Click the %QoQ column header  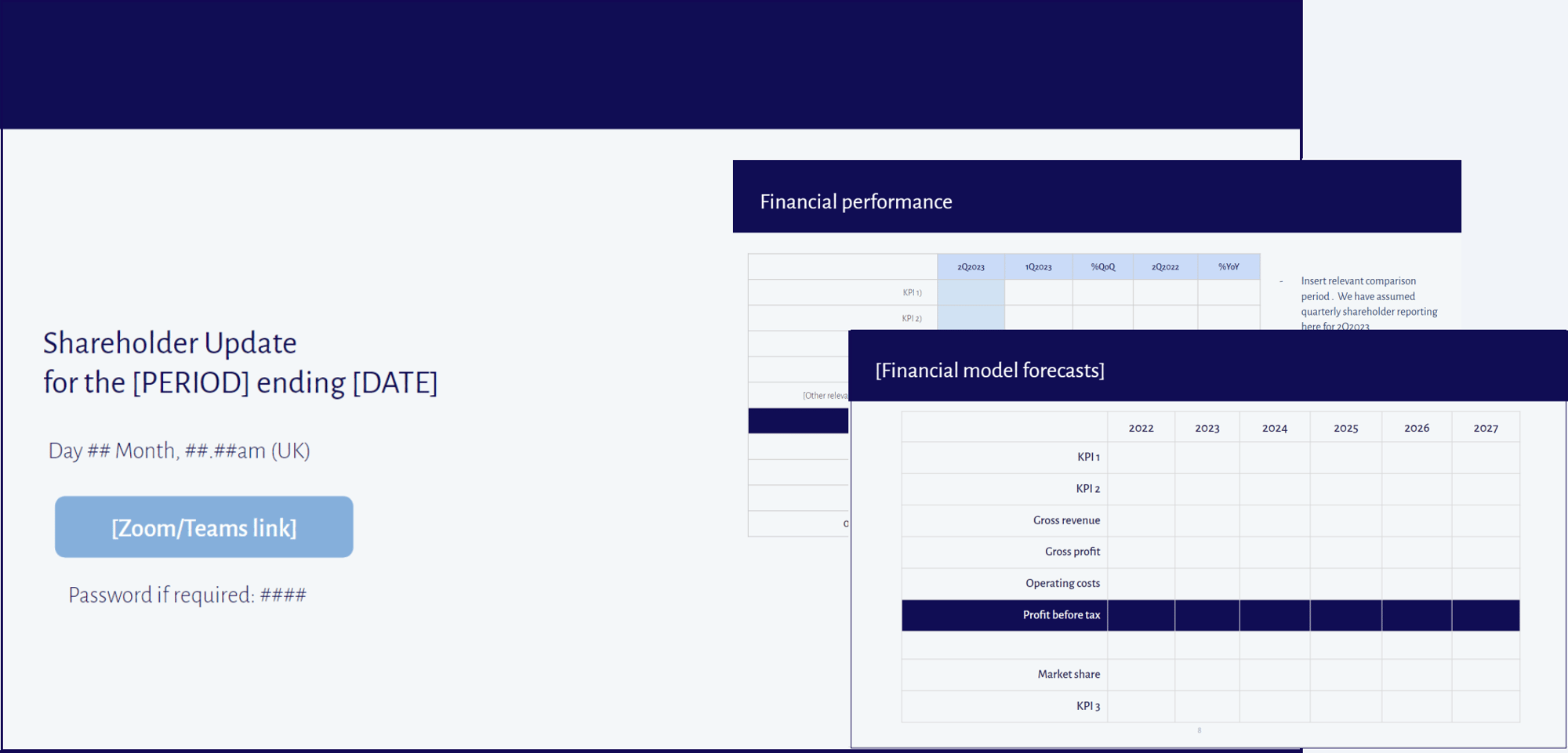pyautogui.click(x=1102, y=266)
